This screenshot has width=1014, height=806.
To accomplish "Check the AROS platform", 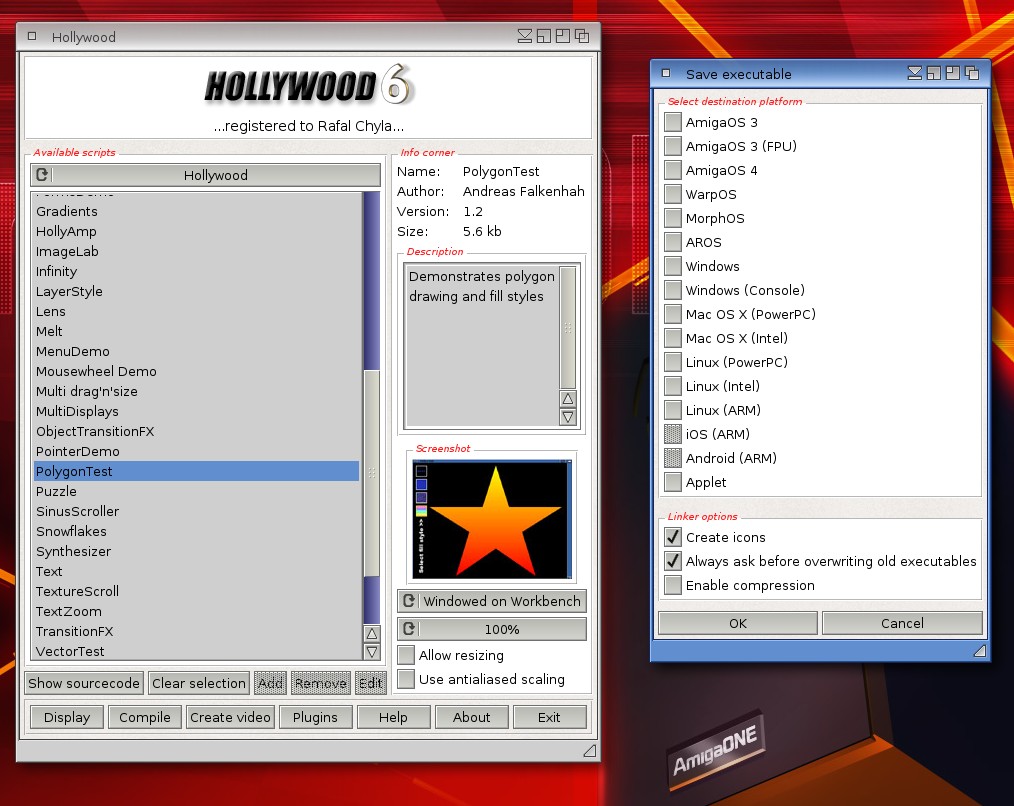I will [673, 242].
